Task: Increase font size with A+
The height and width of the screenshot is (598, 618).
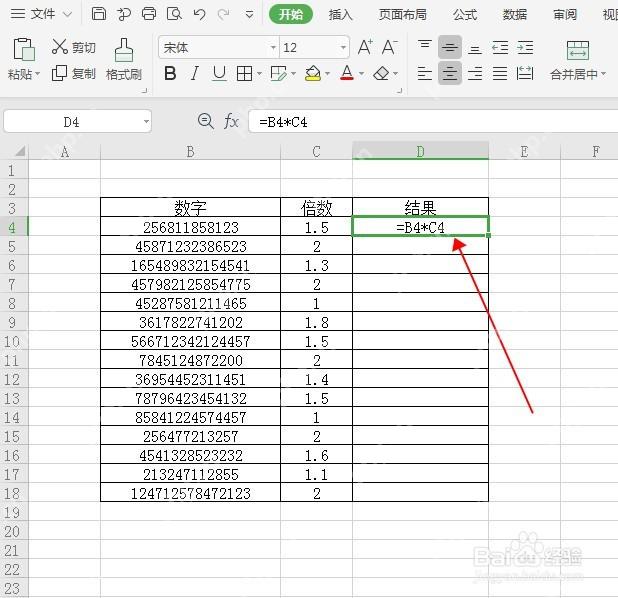Action: tap(365, 47)
